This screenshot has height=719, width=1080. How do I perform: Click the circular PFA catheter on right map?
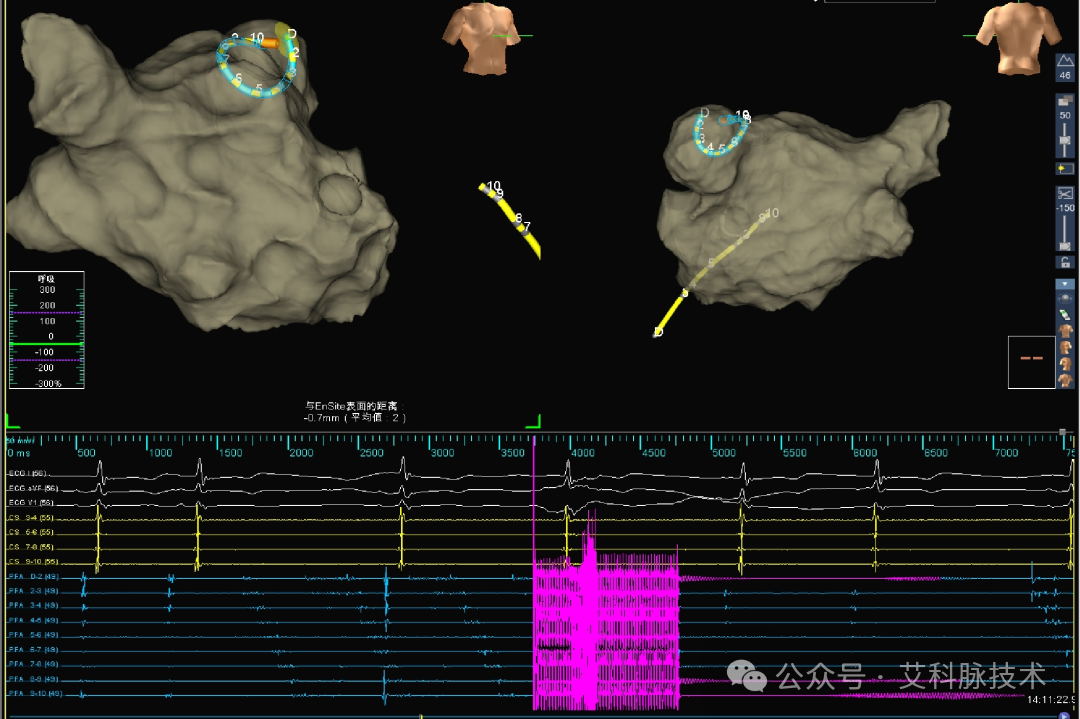click(720, 133)
